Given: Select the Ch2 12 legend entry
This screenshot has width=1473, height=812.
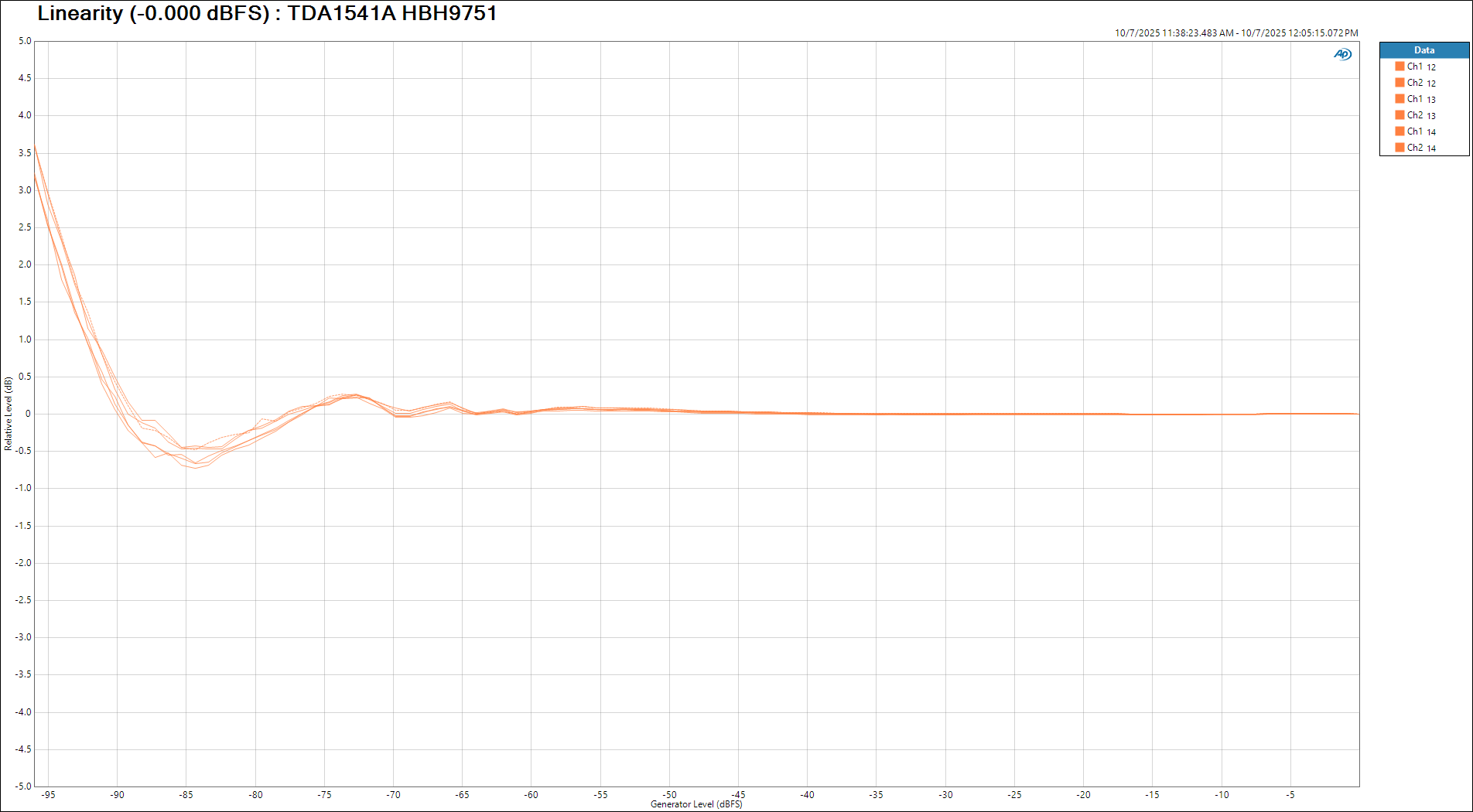Looking at the screenshot, I should 1420,83.
